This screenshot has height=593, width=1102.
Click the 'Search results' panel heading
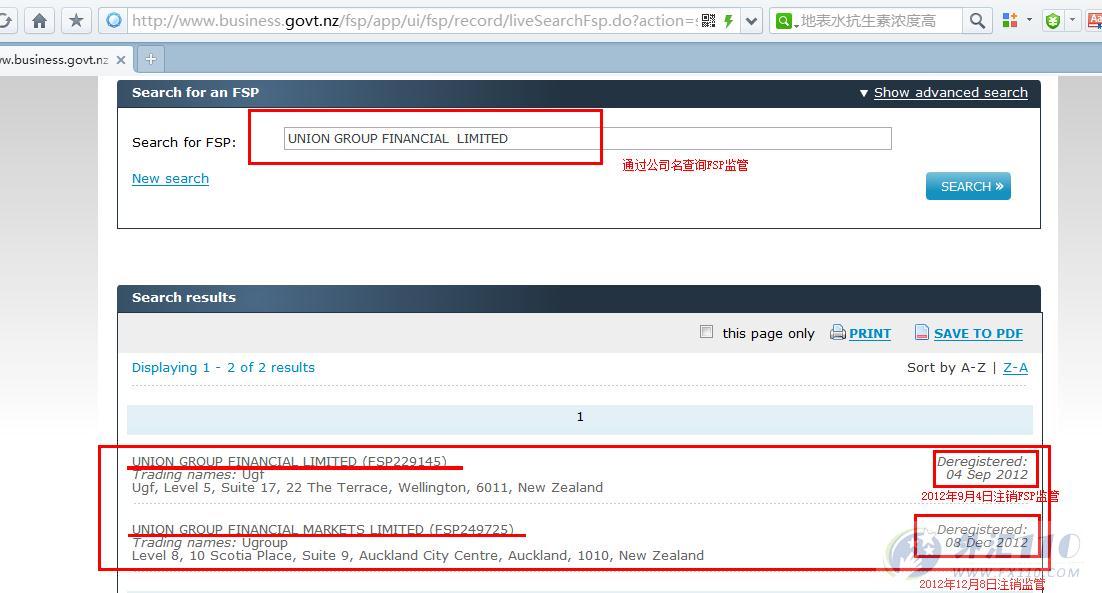[183, 297]
